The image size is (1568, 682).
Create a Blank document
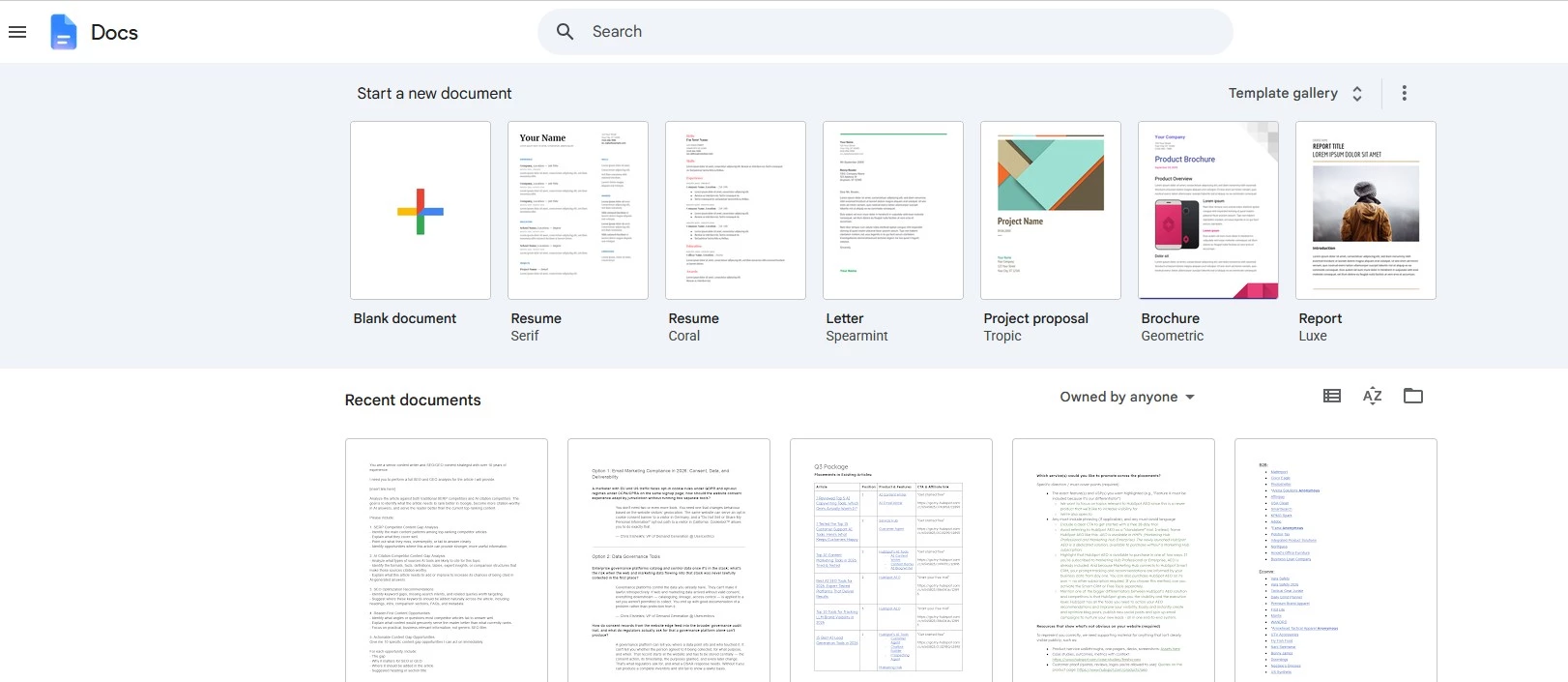pos(421,210)
